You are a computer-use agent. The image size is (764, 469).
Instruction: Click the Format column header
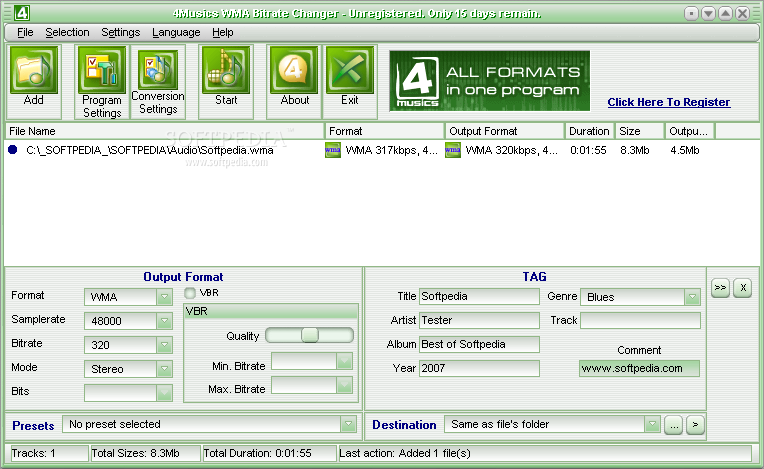coord(385,131)
